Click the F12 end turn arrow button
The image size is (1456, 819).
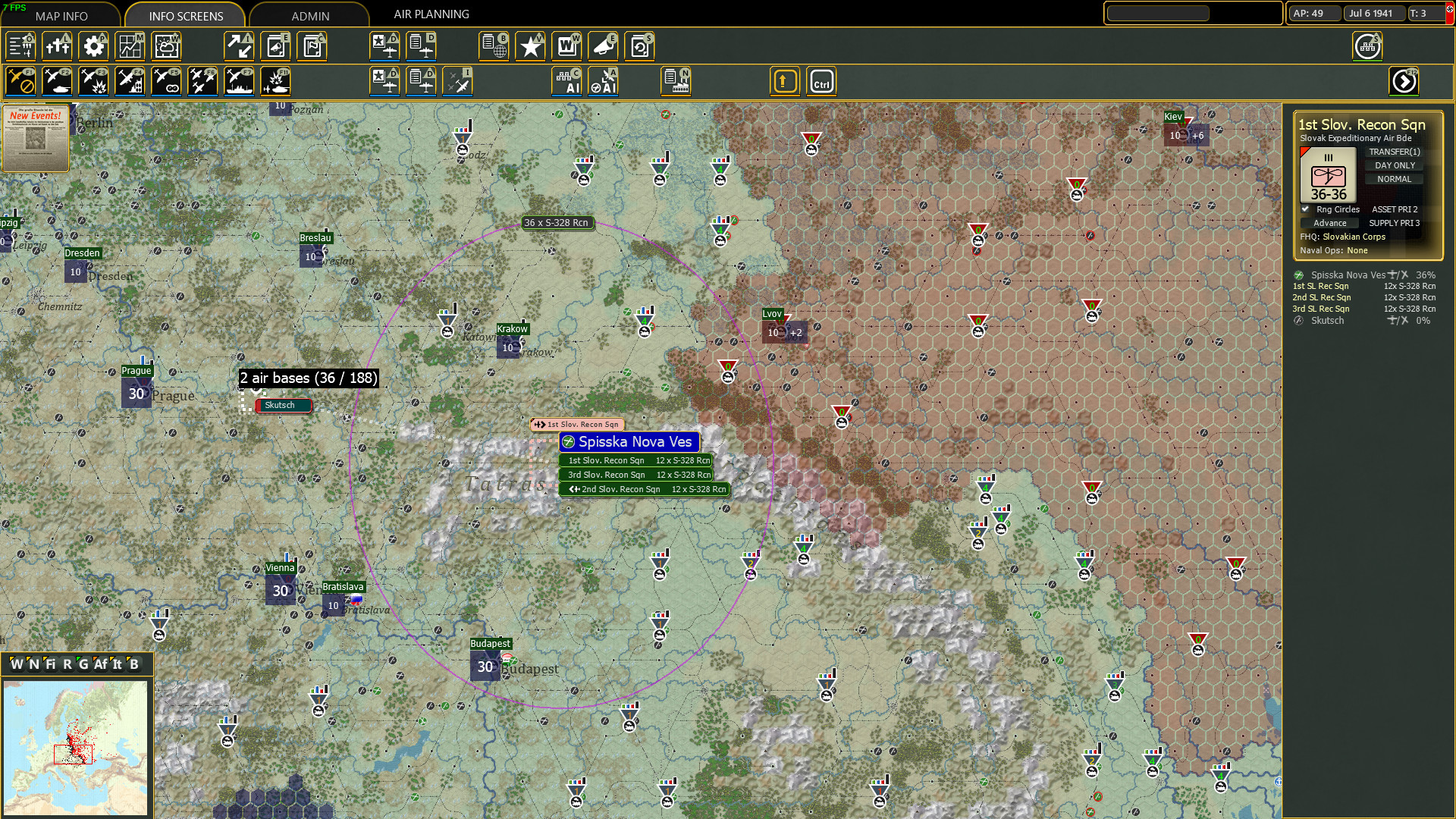[x=1404, y=81]
